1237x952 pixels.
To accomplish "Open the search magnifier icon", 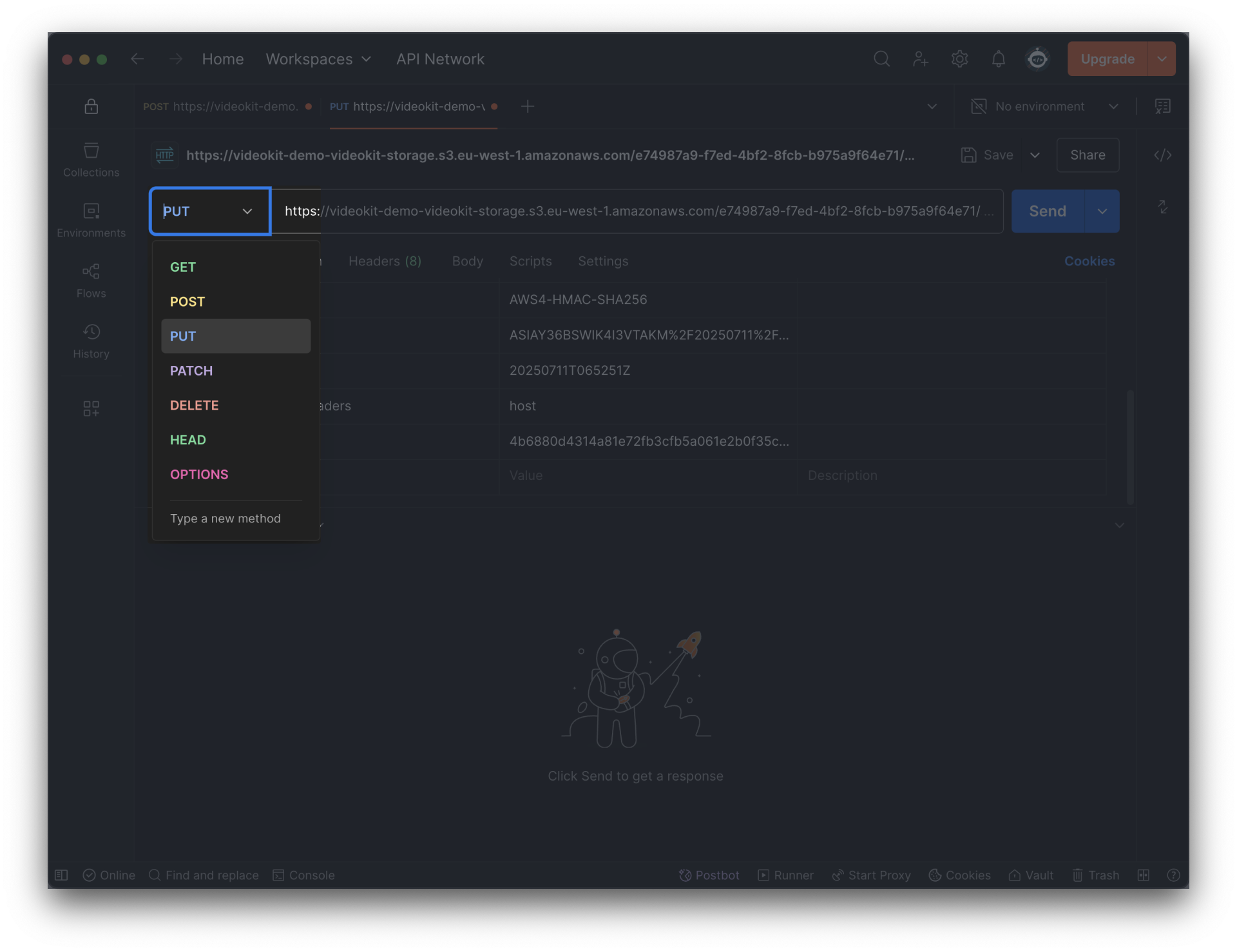I will click(881, 59).
